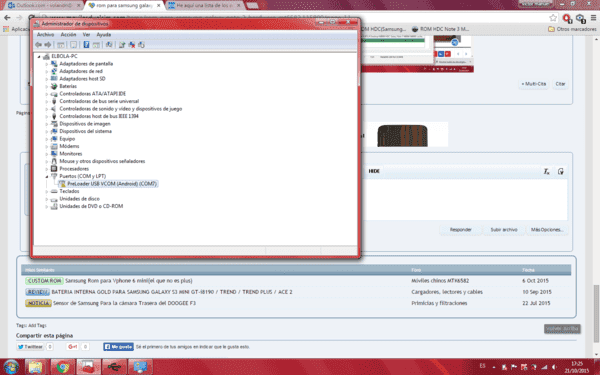The height and width of the screenshot is (375, 600).
Task: Click the Uninstall device icon with red X
Action: click(x=132, y=45)
